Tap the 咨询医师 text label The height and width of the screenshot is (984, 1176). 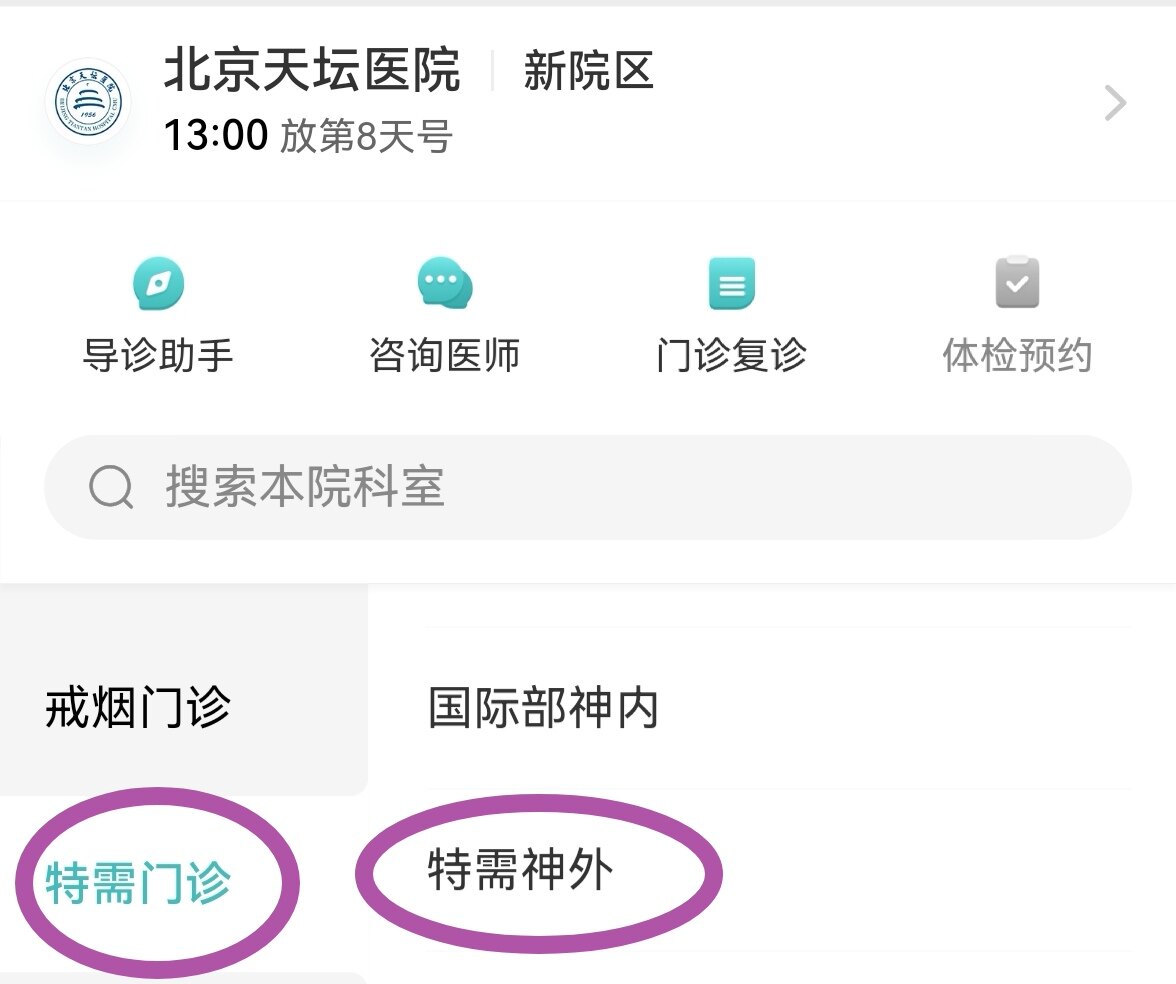(444, 356)
